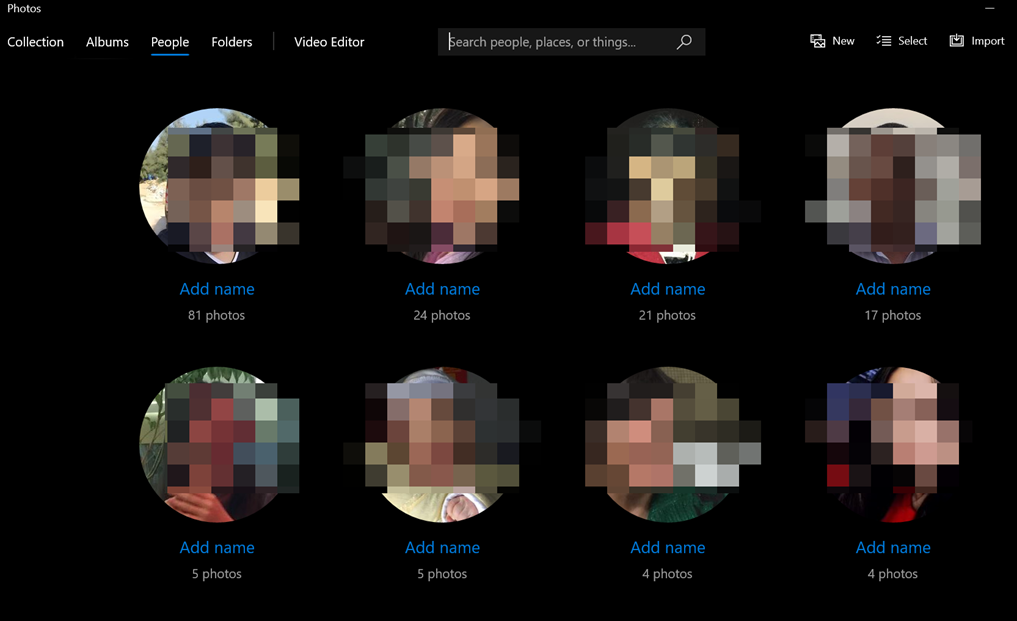The height and width of the screenshot is (621, 1017).
Task: Click the '81 photos' count text
Action: pyautogui.click(x=217, y=315)
